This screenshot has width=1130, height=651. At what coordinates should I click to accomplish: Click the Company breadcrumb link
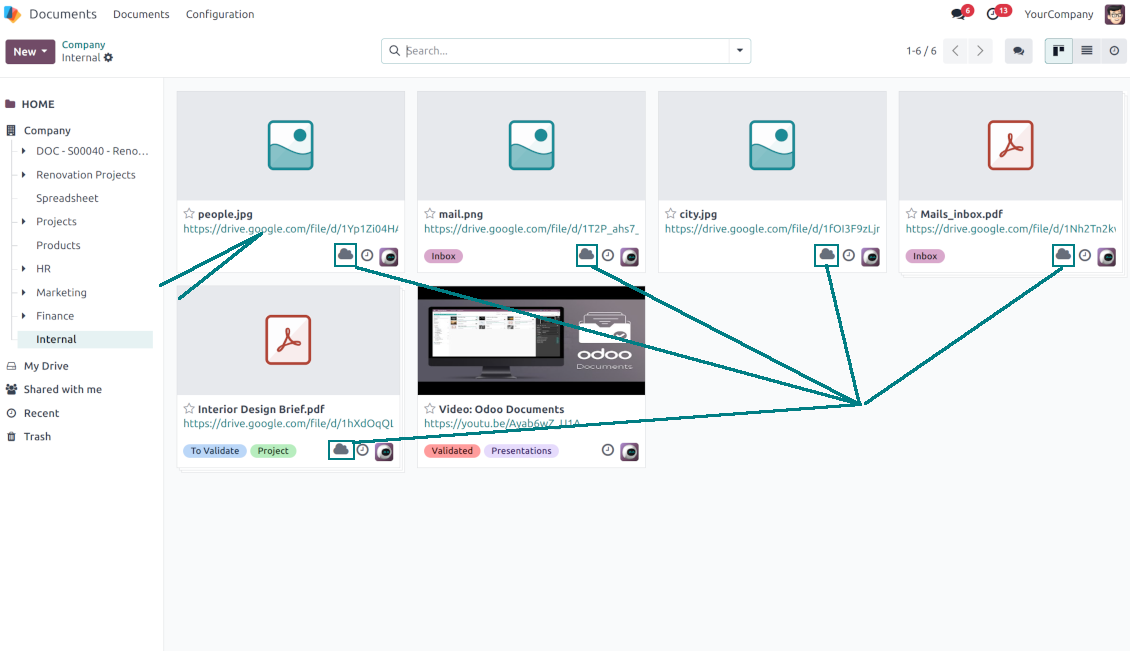[x=84, y=45]
